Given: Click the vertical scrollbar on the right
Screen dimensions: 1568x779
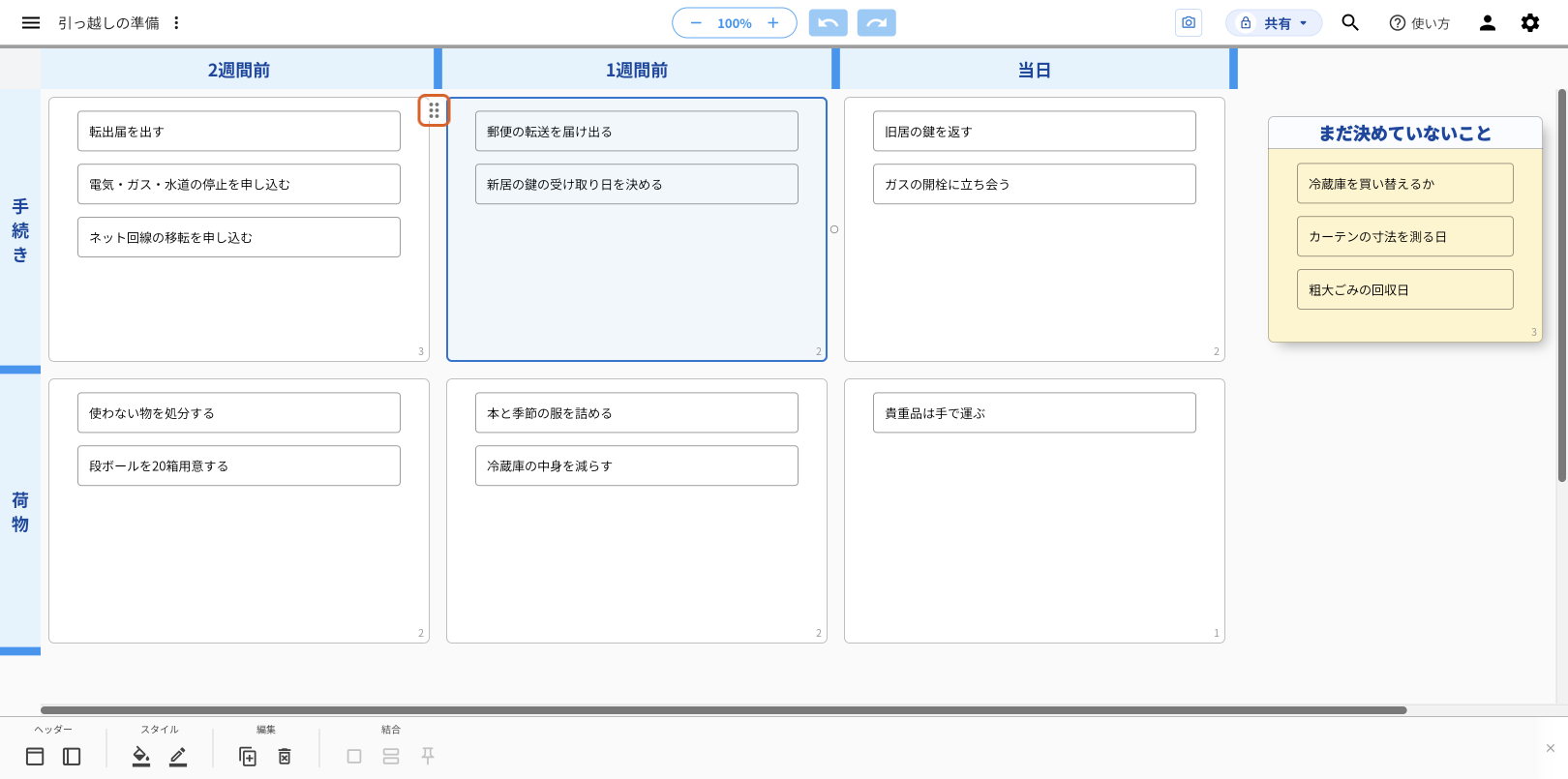Looking at the screenshot, I should [x=1562, y=285].
